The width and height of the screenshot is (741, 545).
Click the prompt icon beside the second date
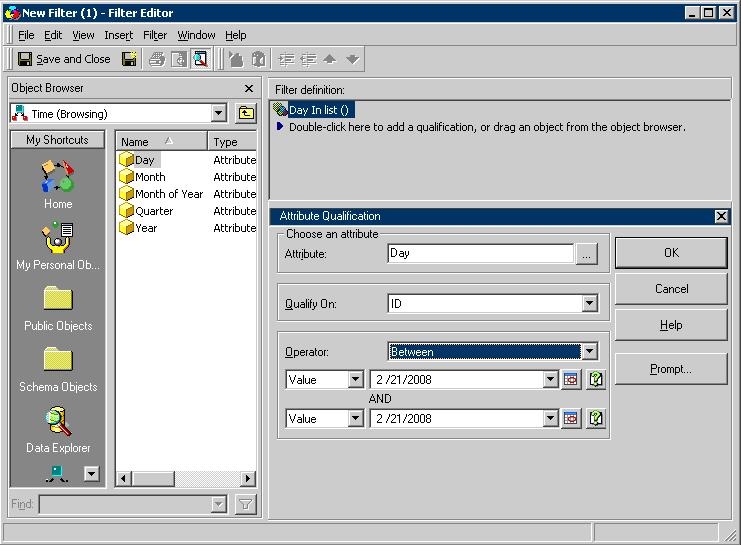pyautogui.click(x=596, y=419)
